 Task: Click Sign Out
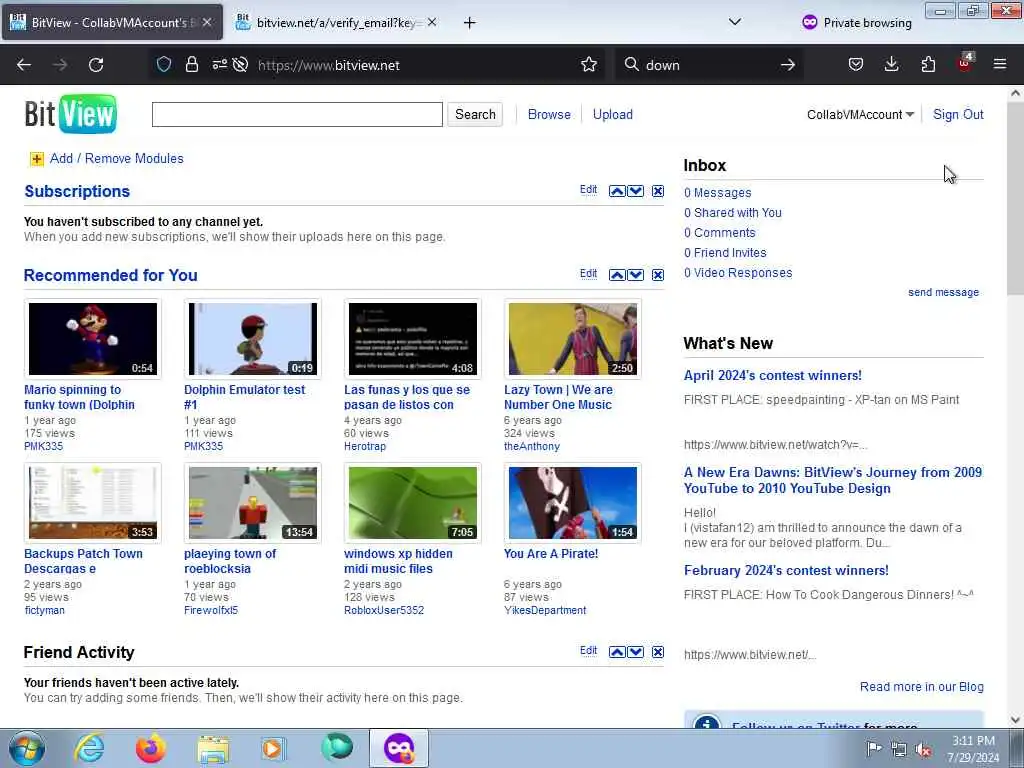click(958, 114)
